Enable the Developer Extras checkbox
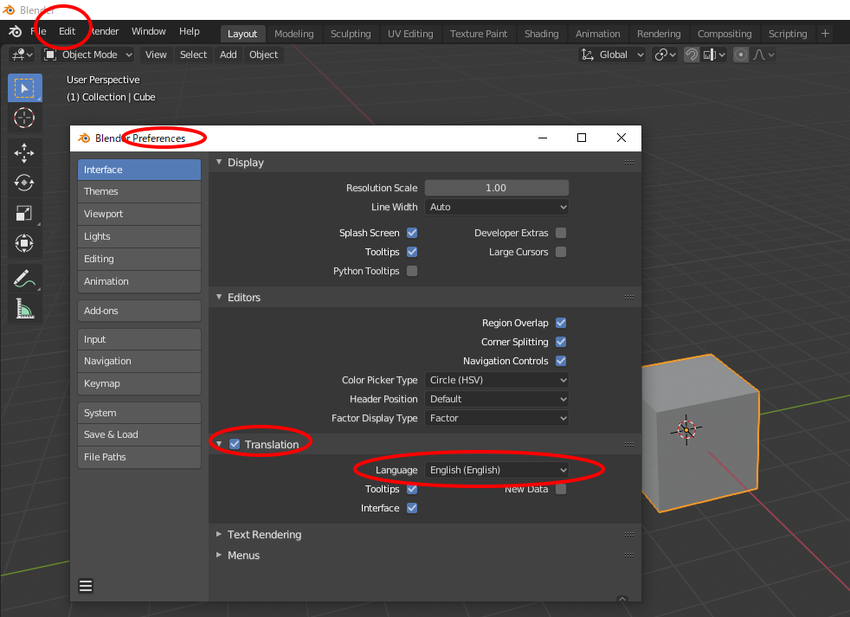Viewport: 850px width, 617px height. point(561,233)
